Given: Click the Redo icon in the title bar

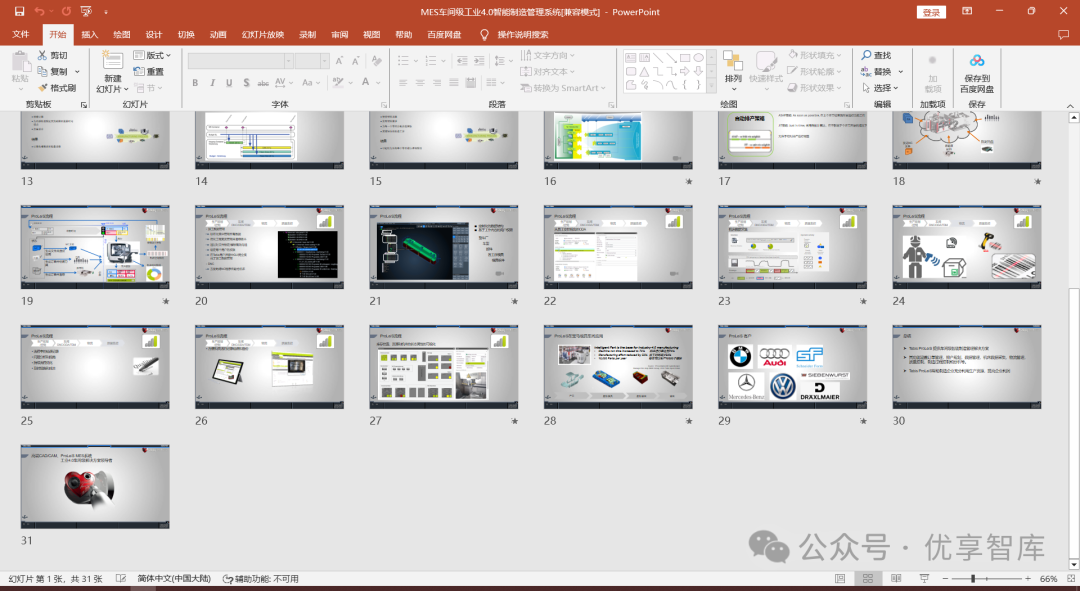Looking at the screenshot, I should (65, 12).
